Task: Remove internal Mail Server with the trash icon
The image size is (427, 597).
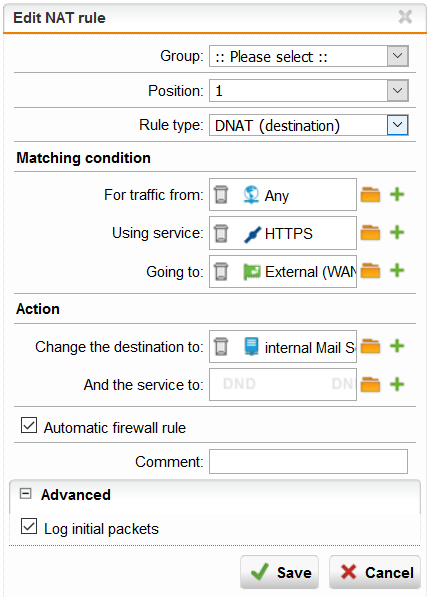Action: 221,346
